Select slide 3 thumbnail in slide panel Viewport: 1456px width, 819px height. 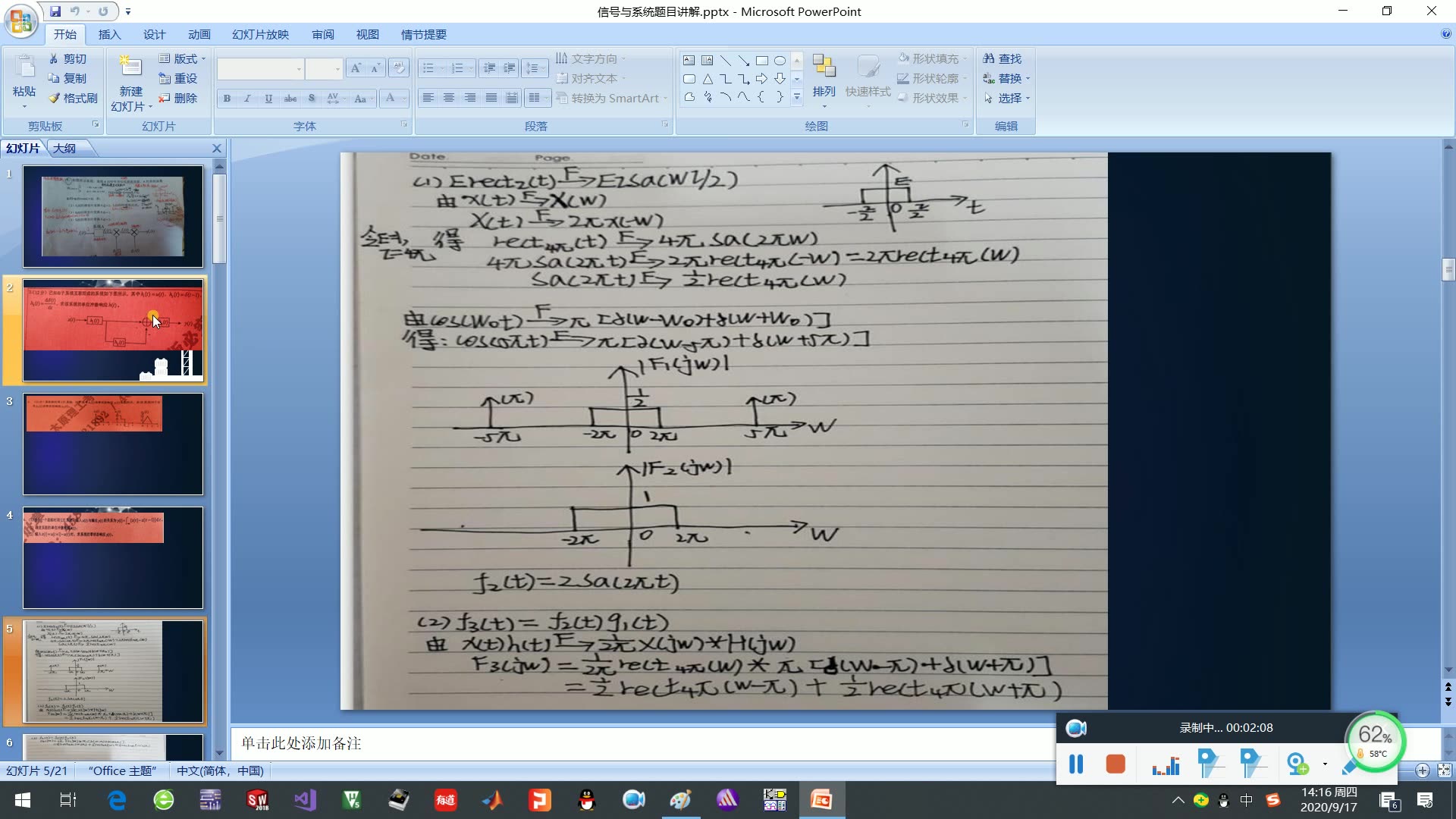[113, 444]
